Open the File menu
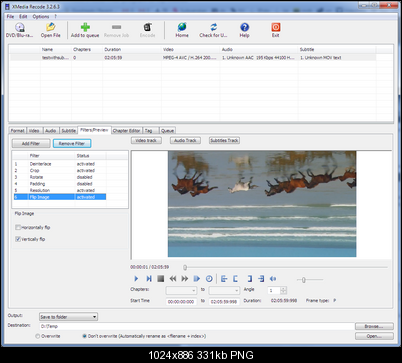Viewport: 402px width, 363px height. [x=10, y=16]
